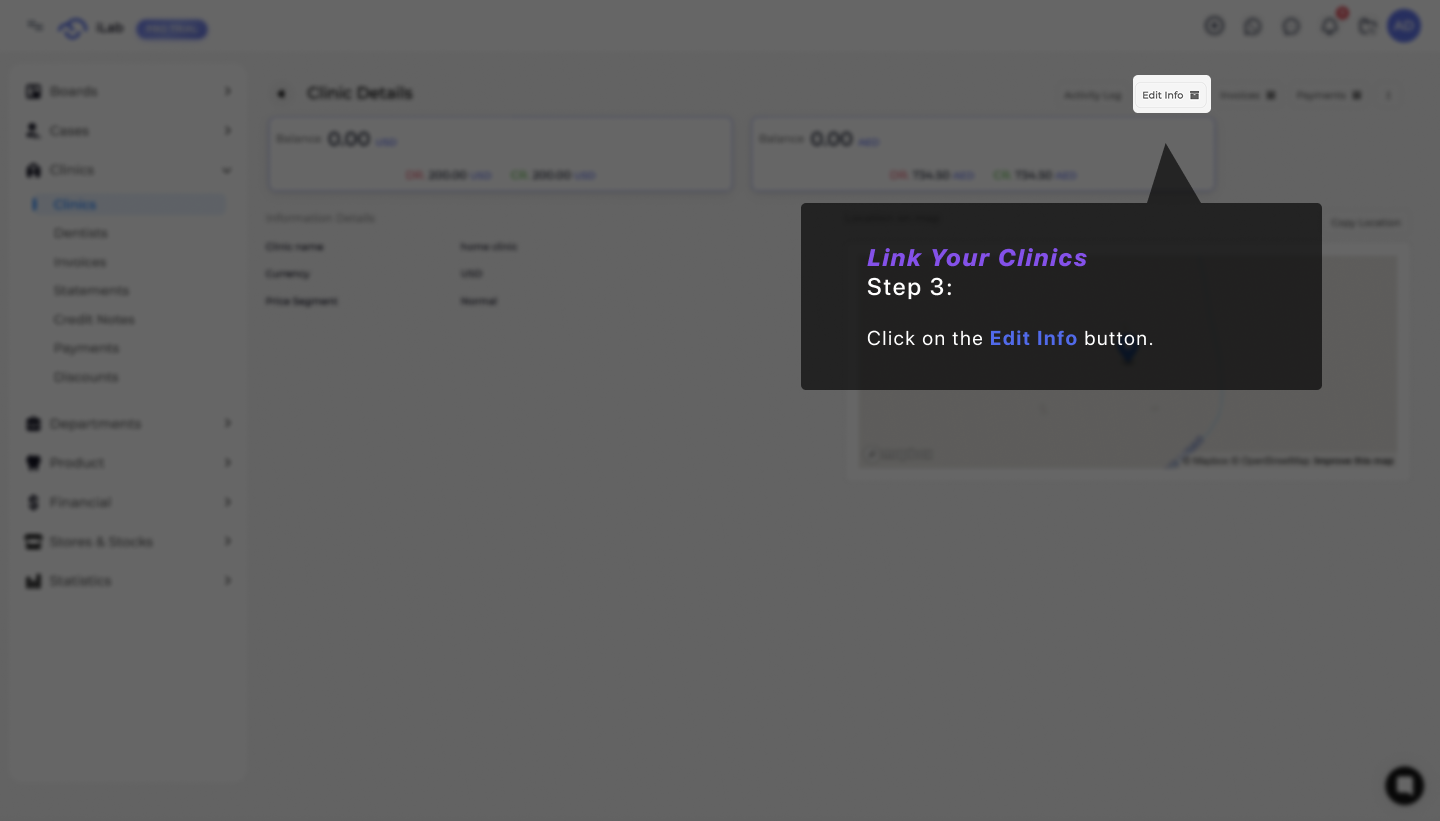This screenshot has height=821, width=1440.
Task: Click the folder icon in top bar
Action: pyautogui.click(x=1367, y=27)
